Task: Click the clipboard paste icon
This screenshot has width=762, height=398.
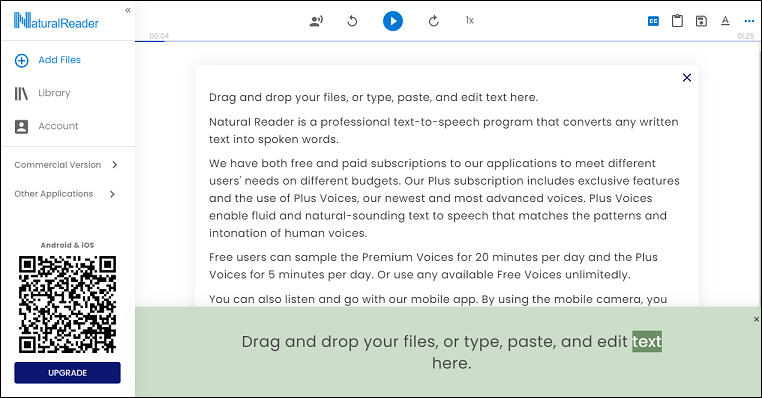Action: coord(677,21)
